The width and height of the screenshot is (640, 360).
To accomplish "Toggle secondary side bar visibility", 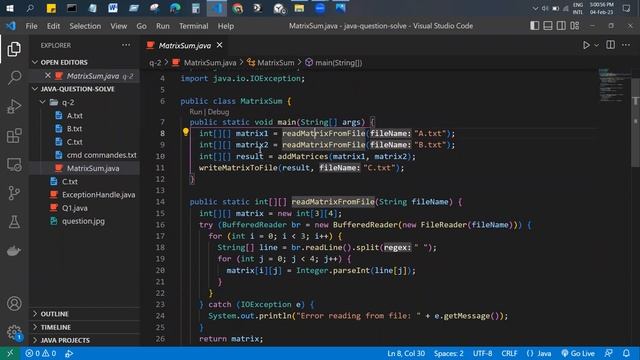I will [x=561, y=26].
